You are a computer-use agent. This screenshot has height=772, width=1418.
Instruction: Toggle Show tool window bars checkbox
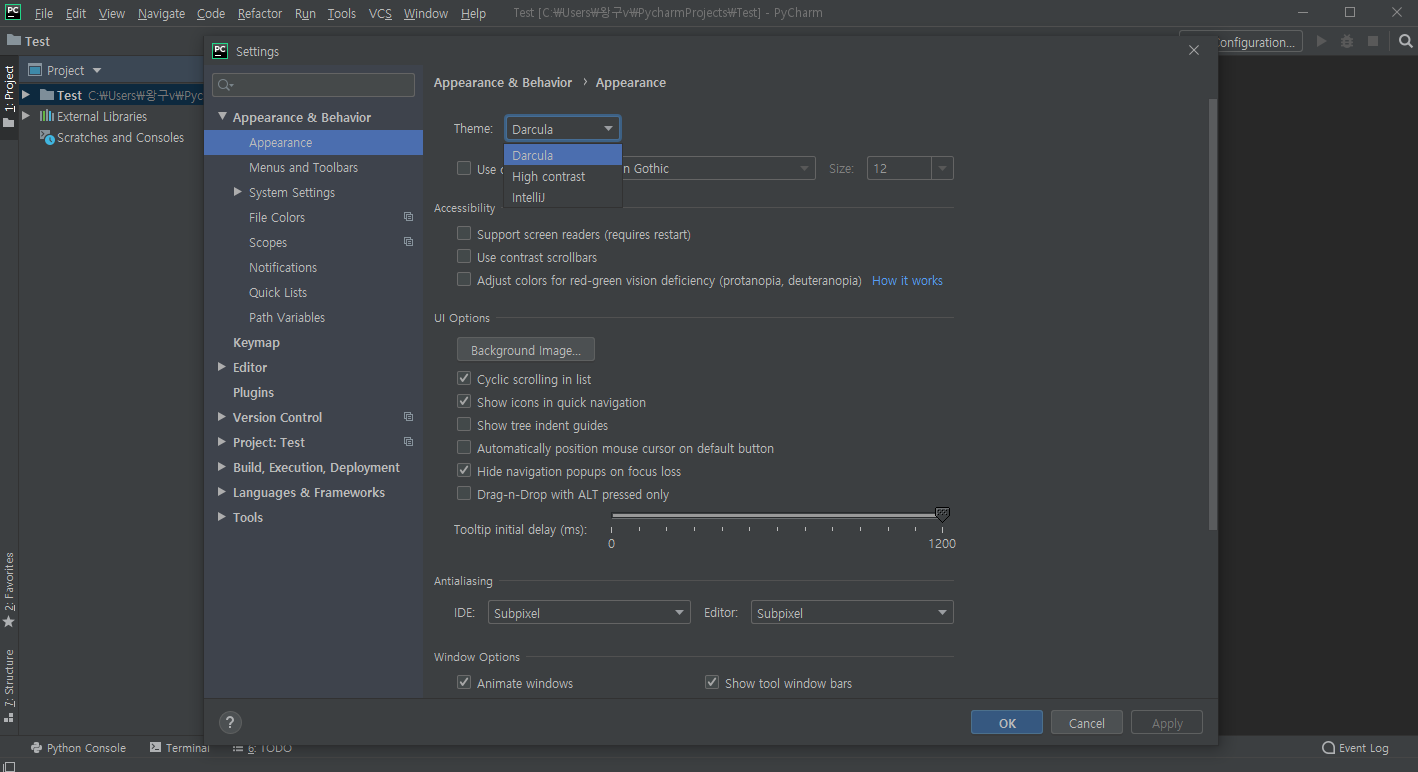point(712,683)
